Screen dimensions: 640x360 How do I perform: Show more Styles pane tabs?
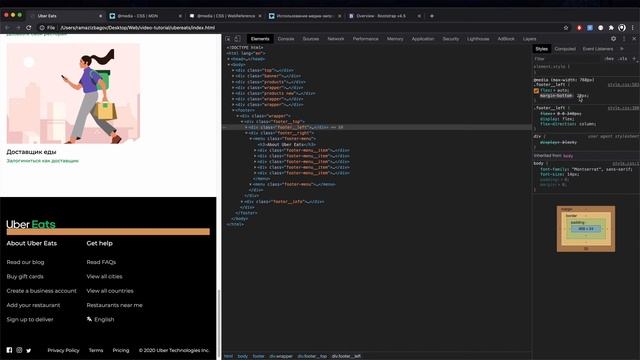click(622, 49)
